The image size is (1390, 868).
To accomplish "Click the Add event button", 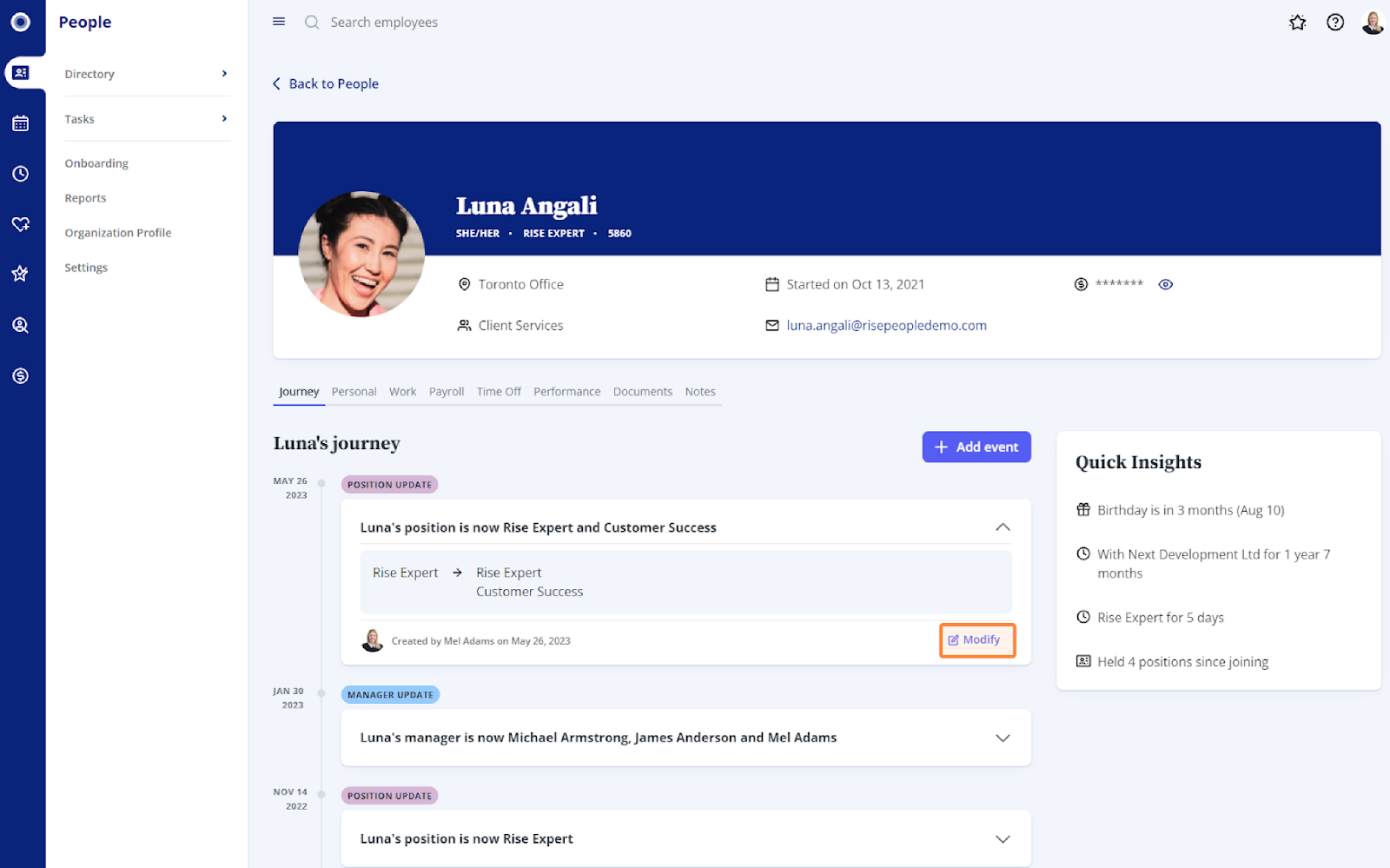I will (976, 447).
